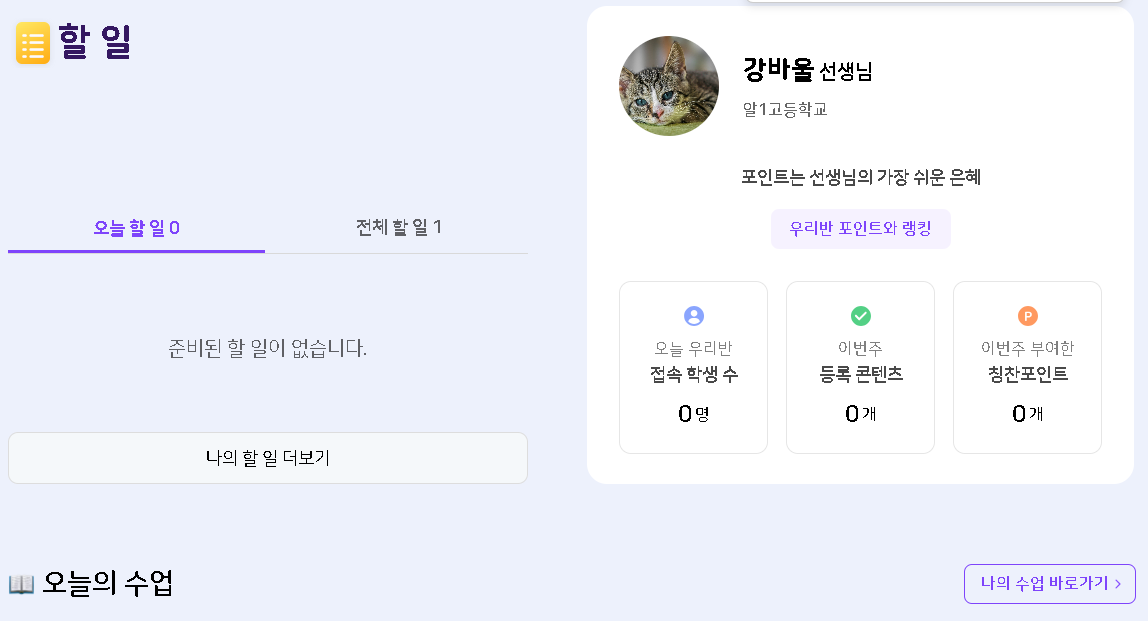Click the 할 일 heading
The image size is (1148, 621).
[94, 43]
